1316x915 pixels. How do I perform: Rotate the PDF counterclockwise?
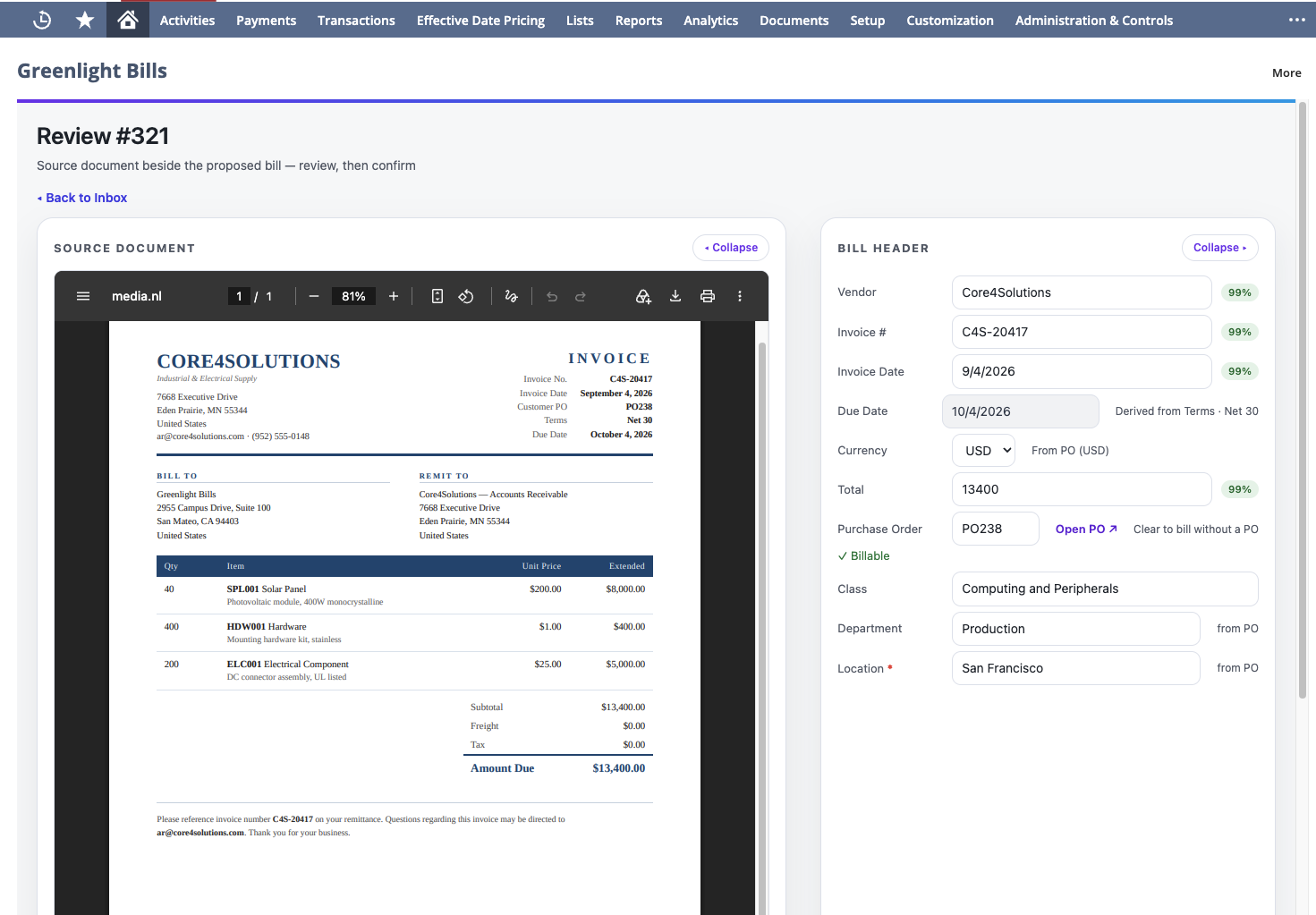tap(466, 296)
